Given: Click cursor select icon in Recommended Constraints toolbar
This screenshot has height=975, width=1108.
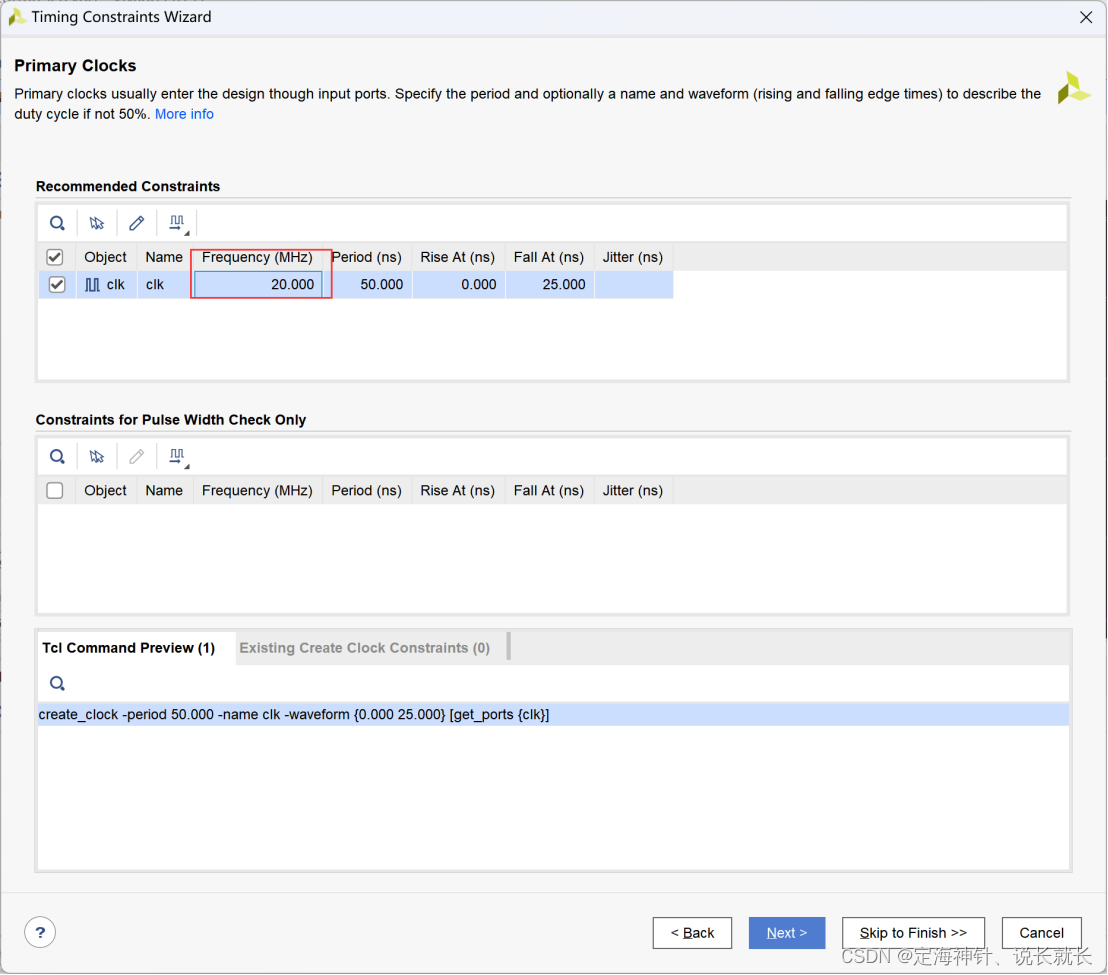Looking at the screenshot, I should (x=97, y=223).
